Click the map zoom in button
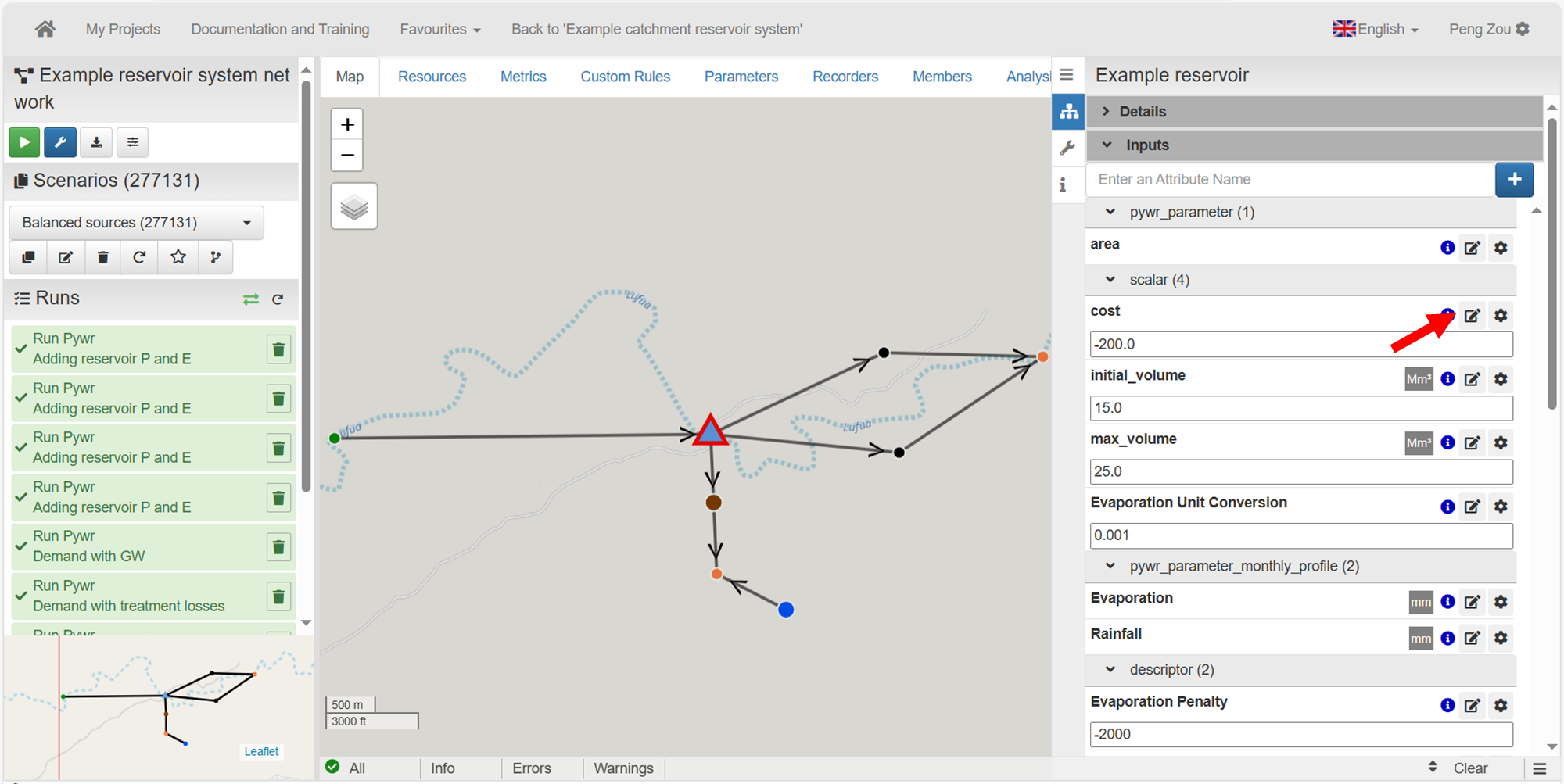The height and width of the screenshot is (784, 1564). 347,124
